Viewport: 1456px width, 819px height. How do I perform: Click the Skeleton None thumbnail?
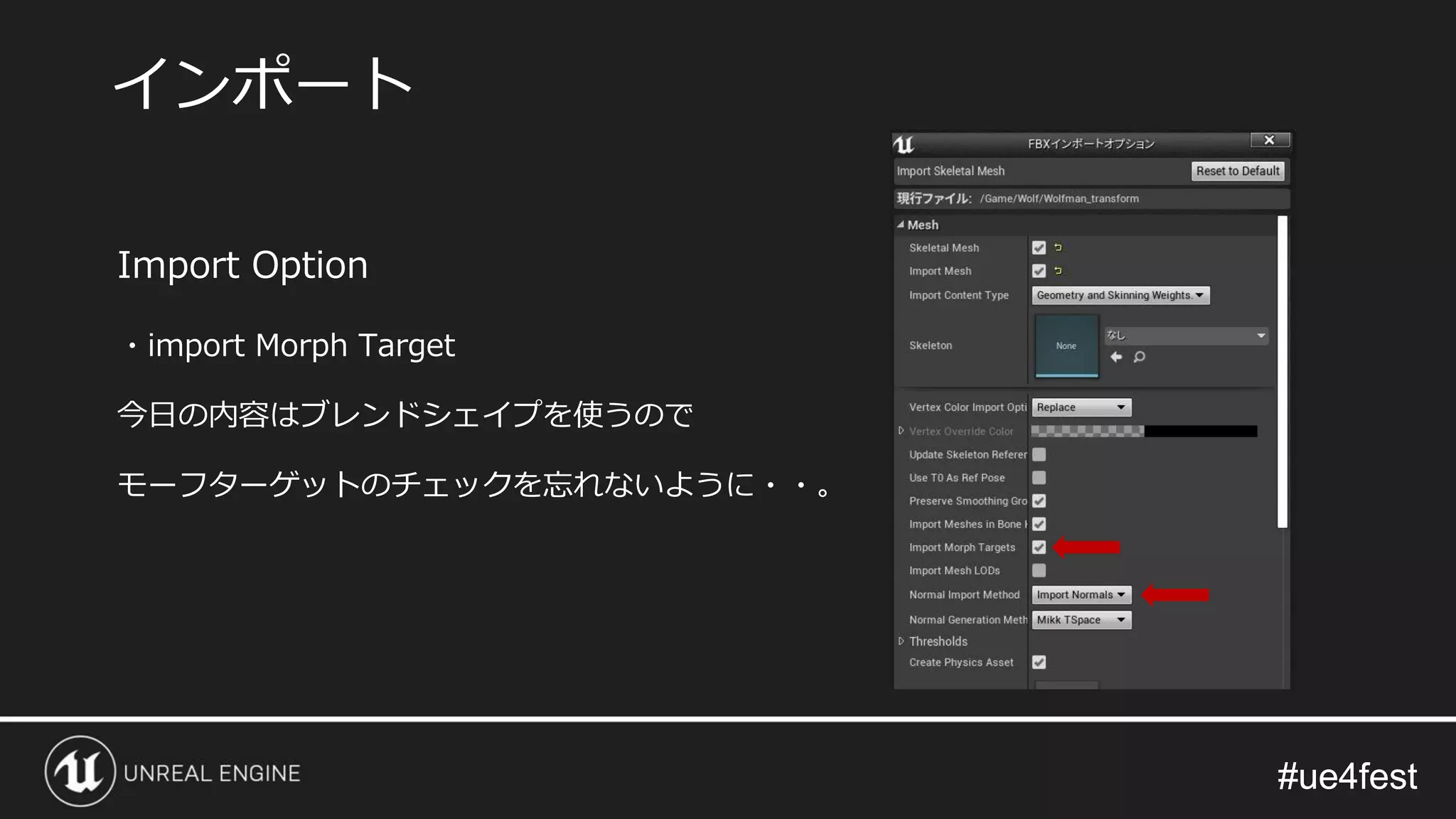pyautogui.click(x=1066, y=346)
